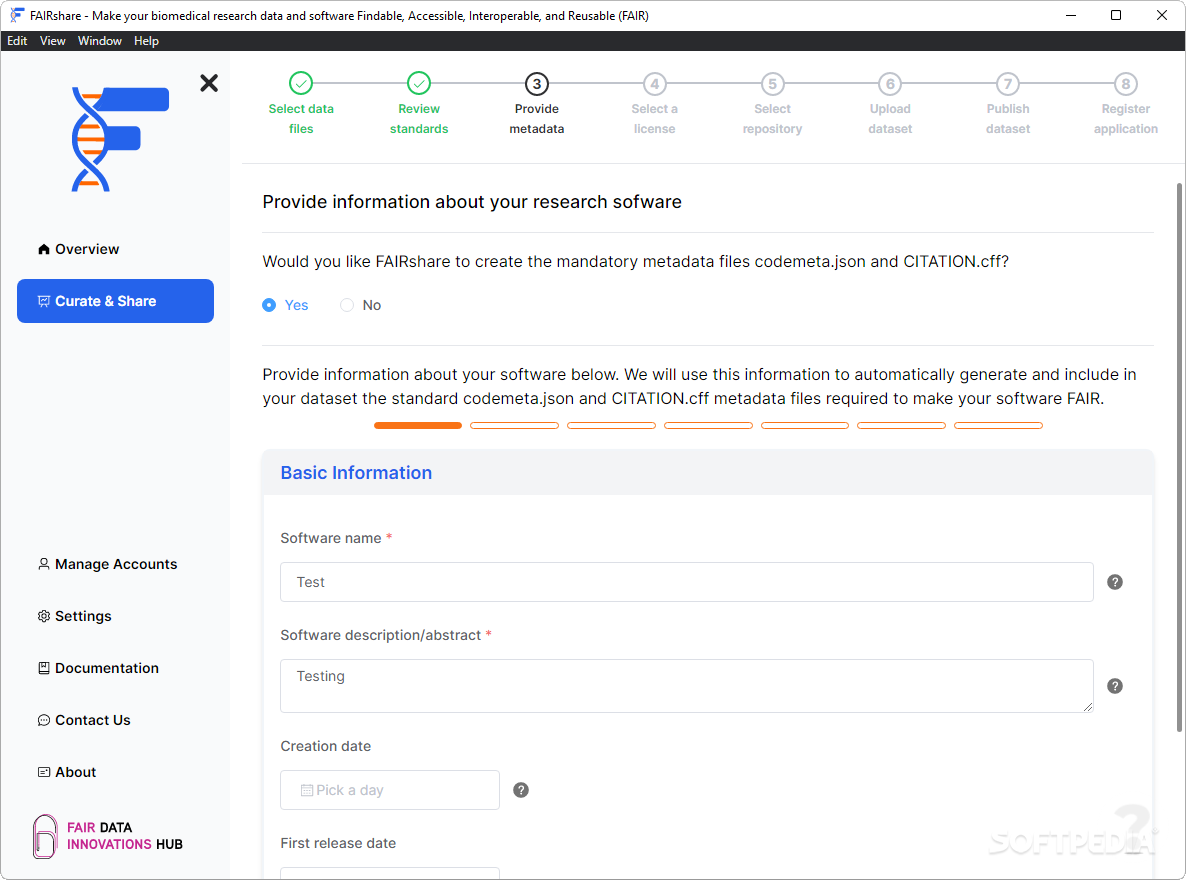Click the step 3 circle
The image size is (1186, 880).
(537, 83)
